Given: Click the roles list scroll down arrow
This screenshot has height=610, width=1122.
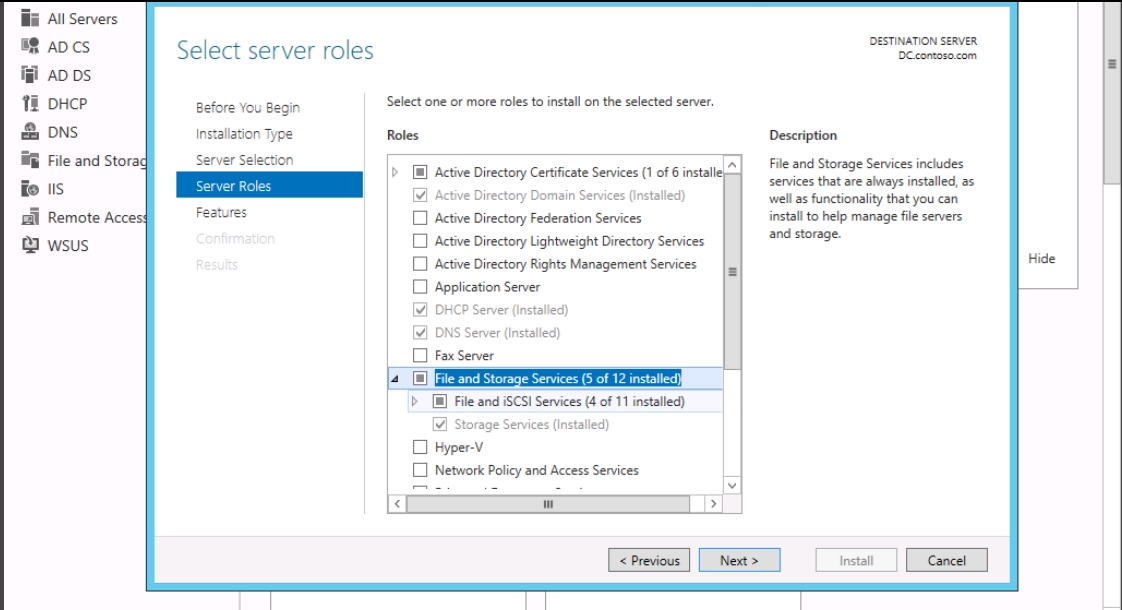Looking at the screenshot, I should [x=732, y=485].
